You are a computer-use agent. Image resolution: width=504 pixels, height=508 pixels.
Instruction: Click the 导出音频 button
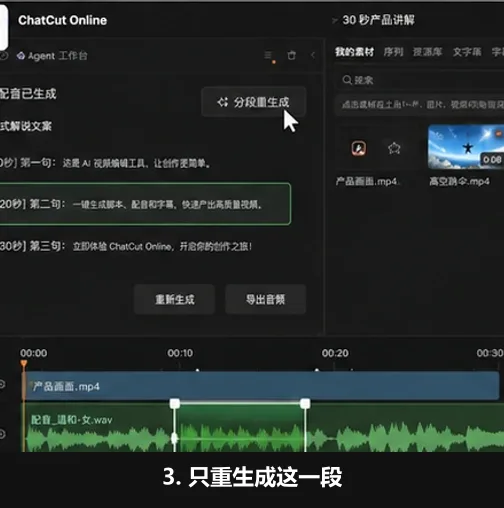tap(265, 299)
